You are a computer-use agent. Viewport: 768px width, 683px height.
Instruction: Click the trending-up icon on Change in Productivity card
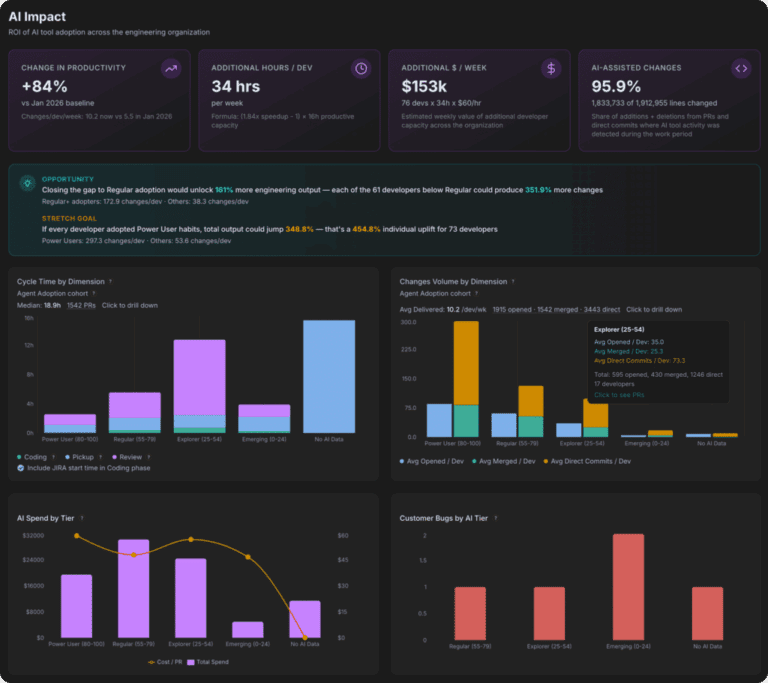click(171, 69)
